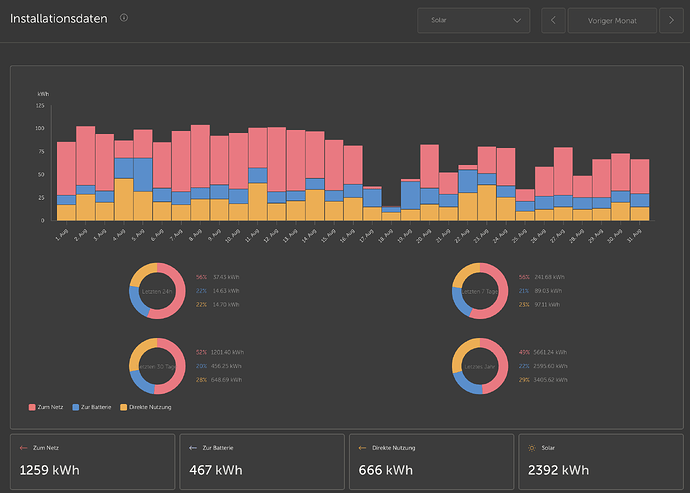Click the info icon beside Installationsdaten
Screen dimensions: 690x493
pyautogui.click(x=124, y=18)
